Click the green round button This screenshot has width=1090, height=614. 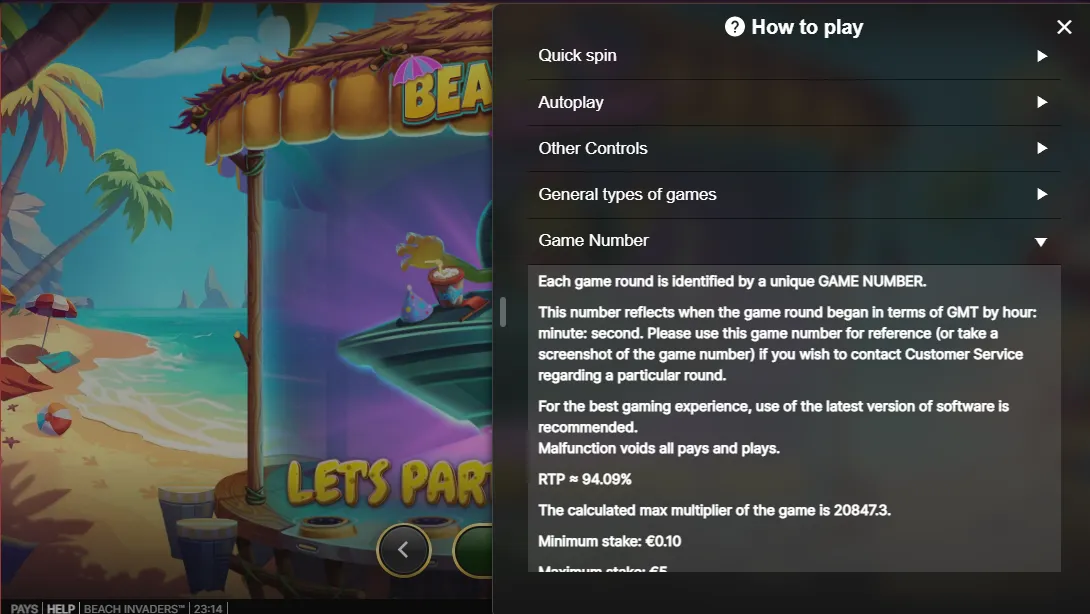(x=473, y=549)
